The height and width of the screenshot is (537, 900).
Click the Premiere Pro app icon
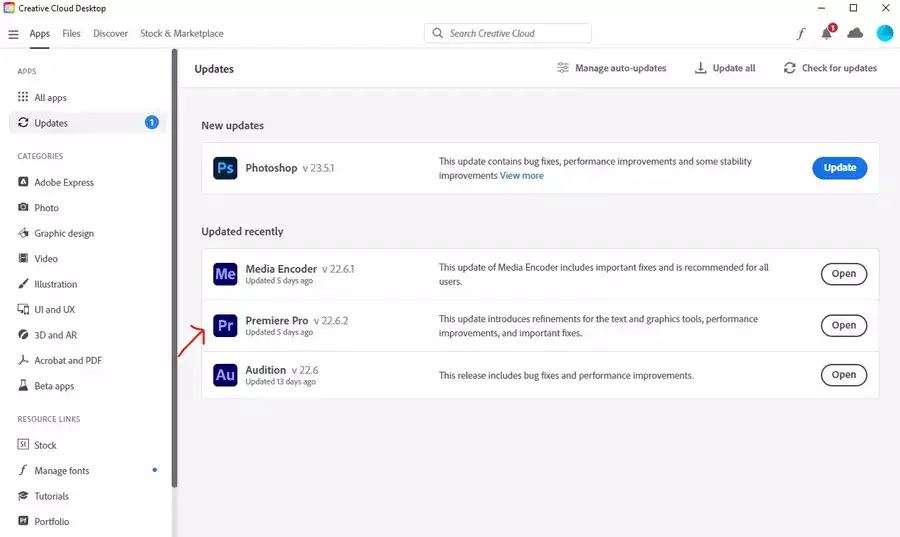click(x=225, y=325)
